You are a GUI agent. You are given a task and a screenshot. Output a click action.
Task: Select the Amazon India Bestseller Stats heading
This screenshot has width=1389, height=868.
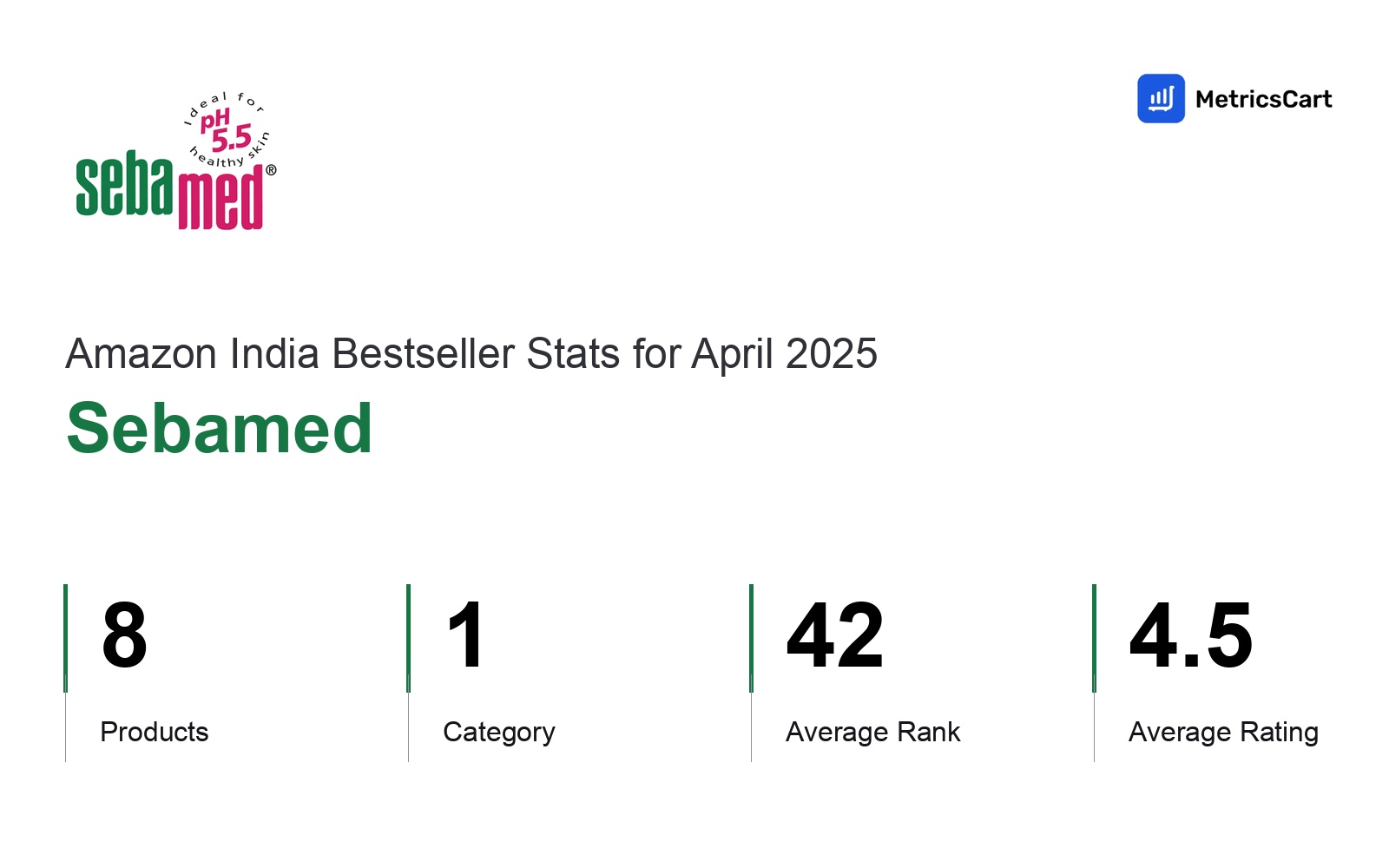click(x=471, y=354)
